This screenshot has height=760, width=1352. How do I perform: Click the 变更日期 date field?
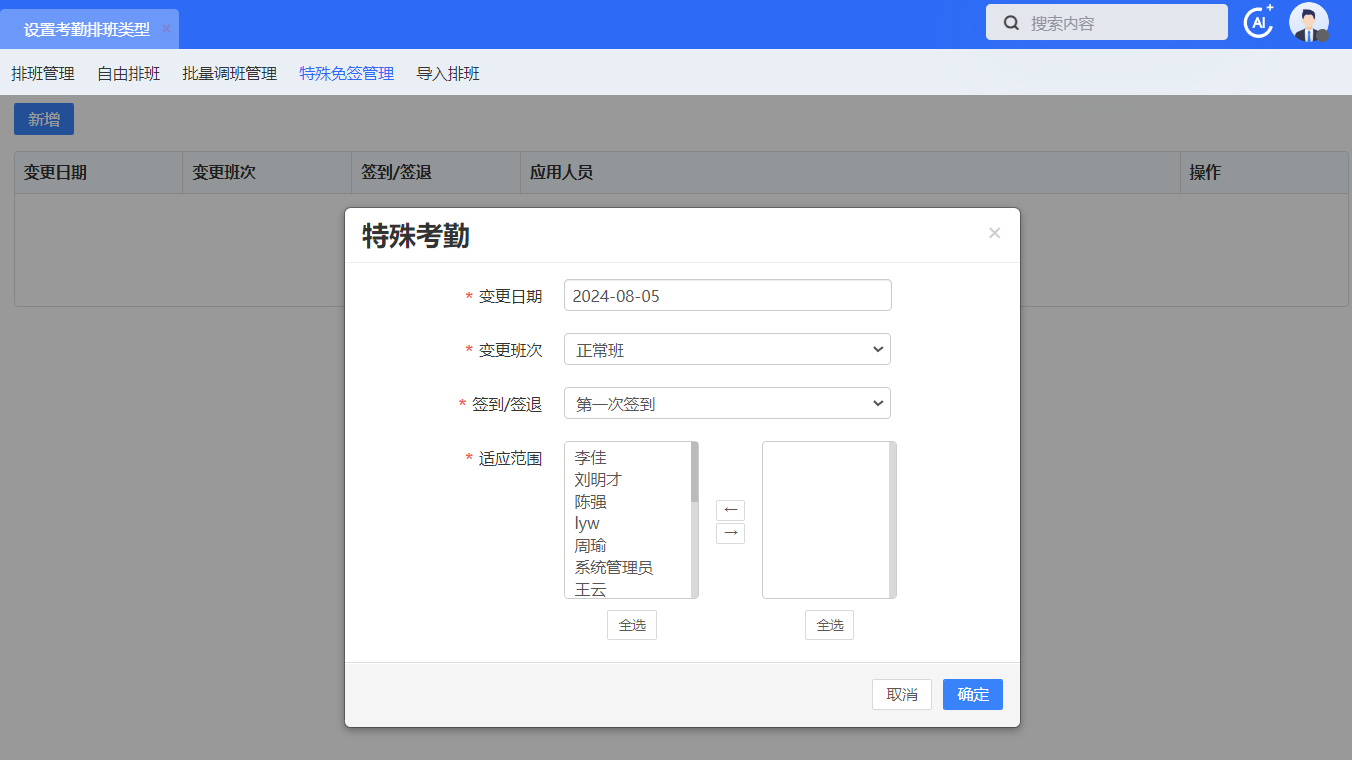pyautogui.click(x=727, y=296)
